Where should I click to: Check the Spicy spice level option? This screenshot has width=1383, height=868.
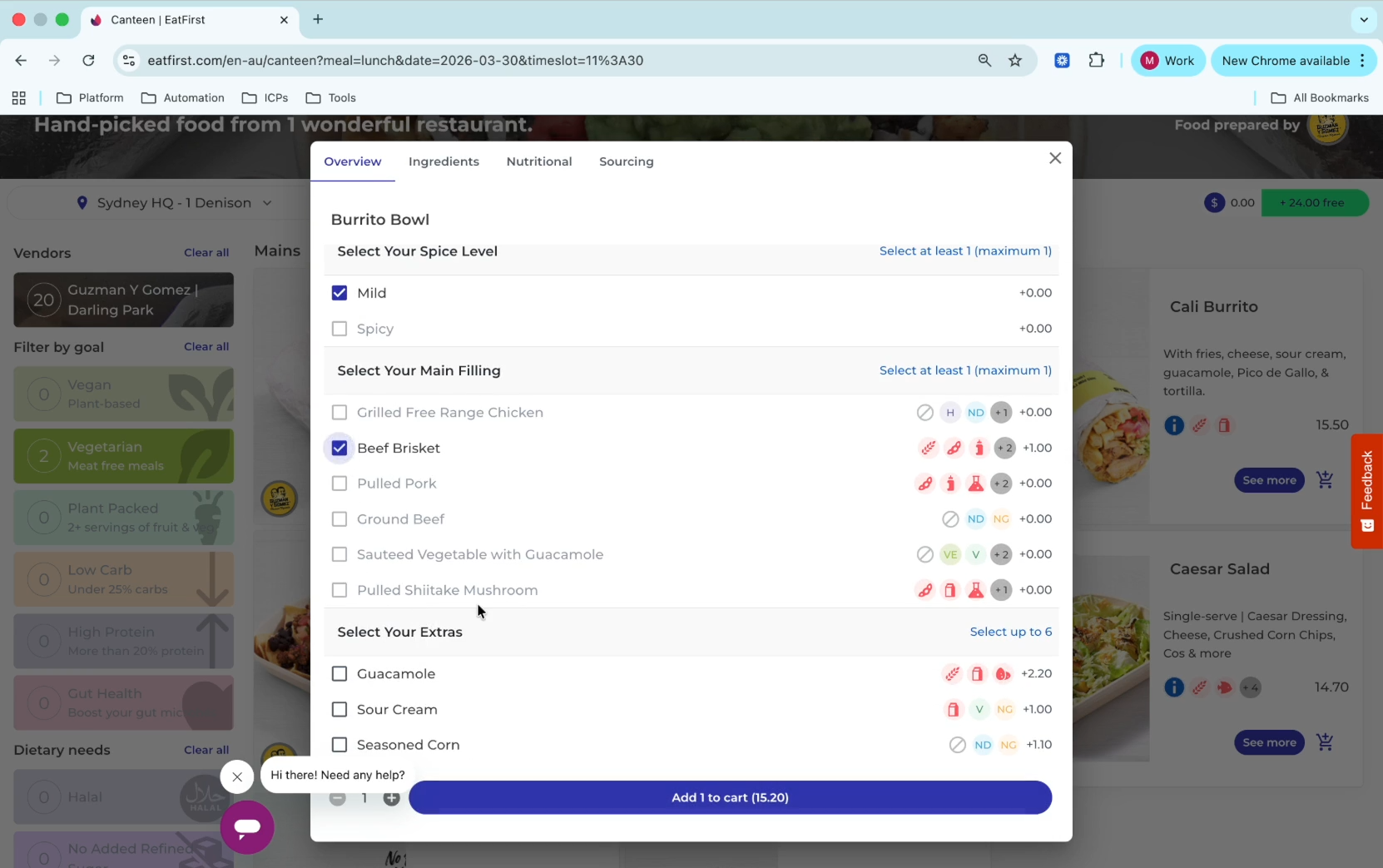(339, 329)
